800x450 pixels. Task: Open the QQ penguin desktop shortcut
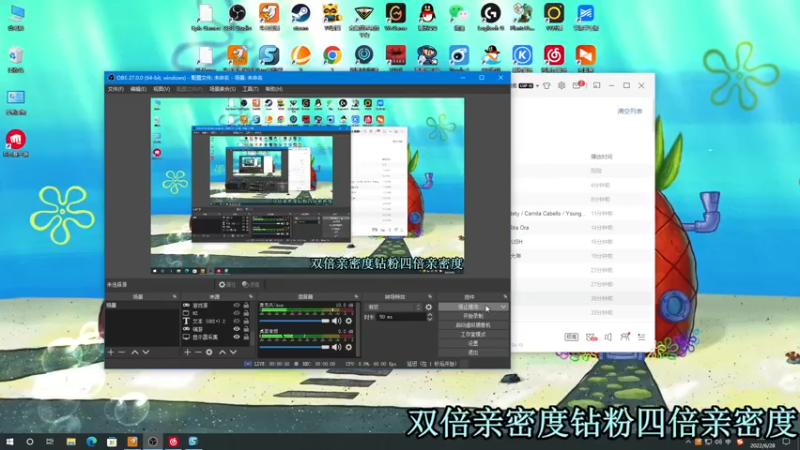pos(427,17)
